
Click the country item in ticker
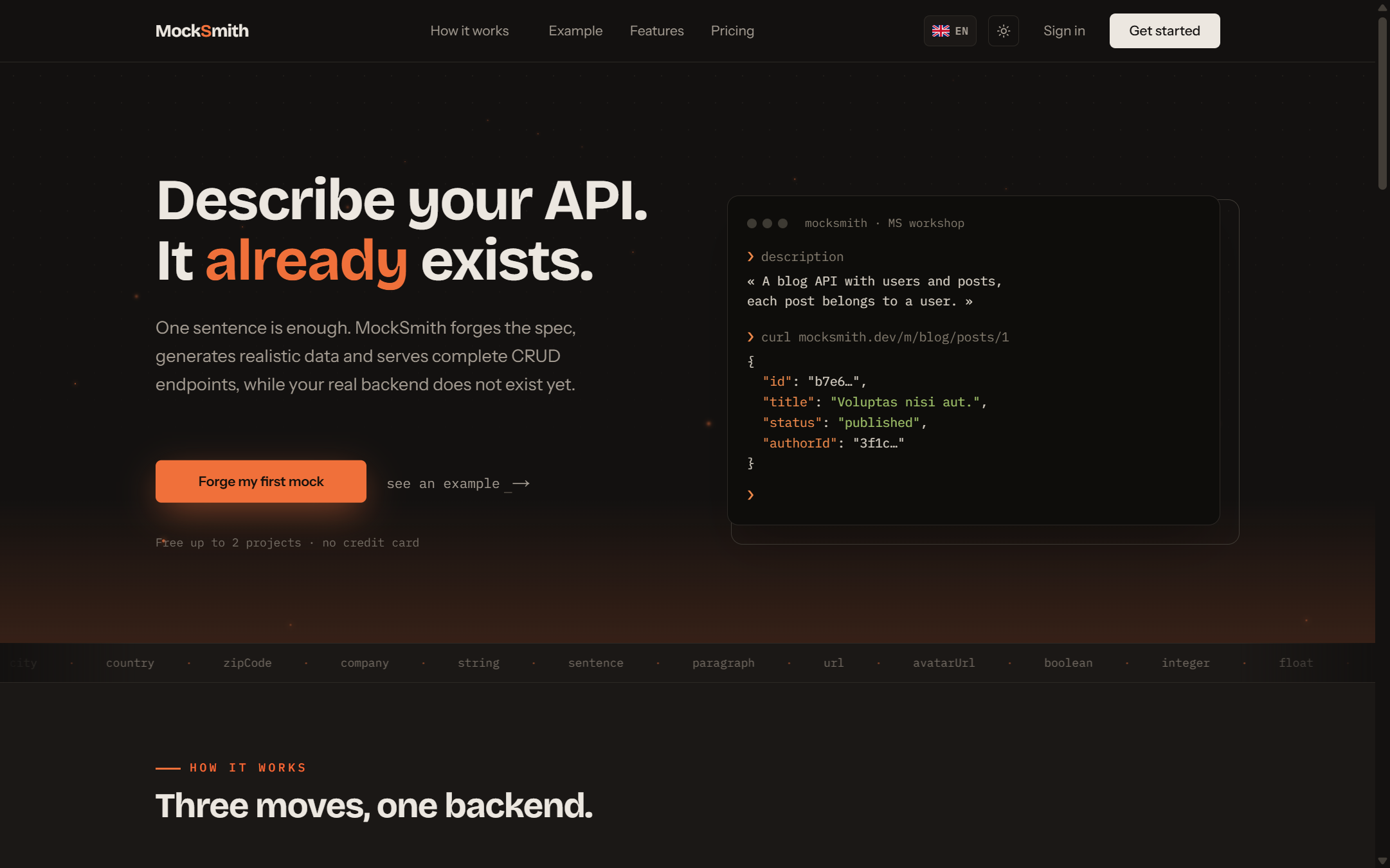tap(130, 663)
